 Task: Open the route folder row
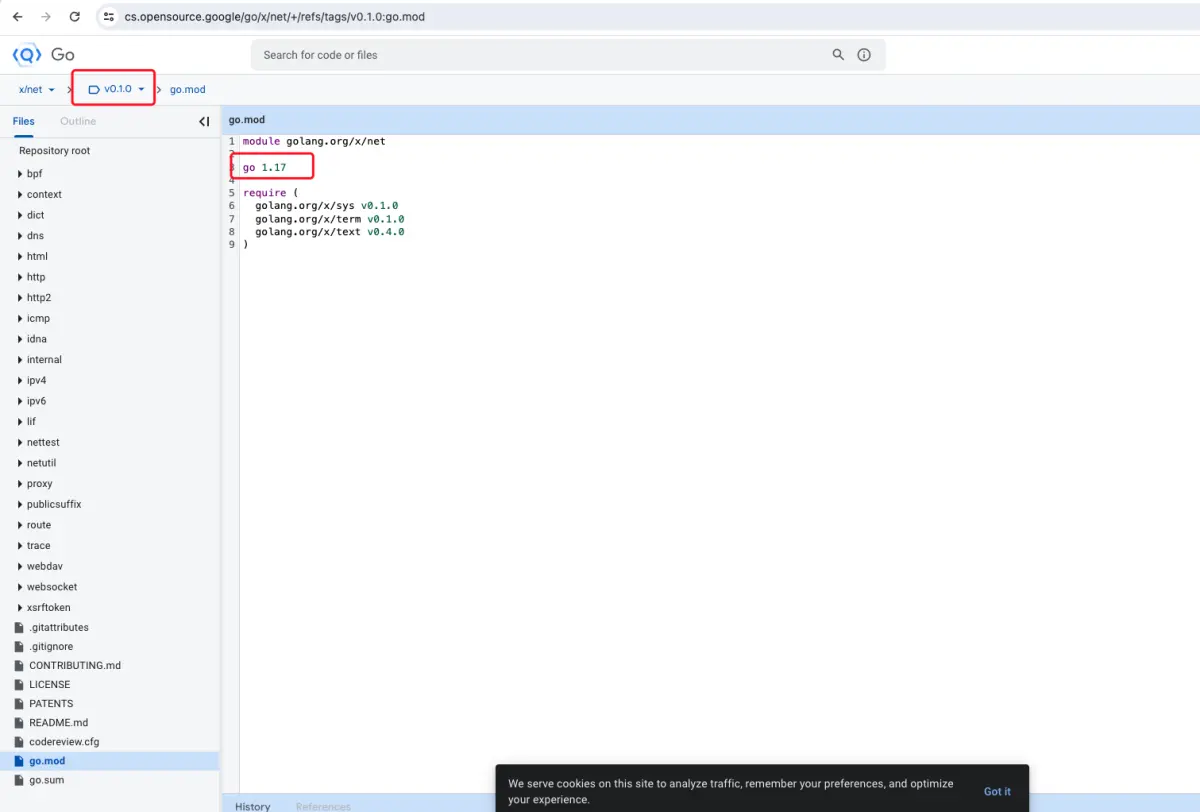pos(110,525)
